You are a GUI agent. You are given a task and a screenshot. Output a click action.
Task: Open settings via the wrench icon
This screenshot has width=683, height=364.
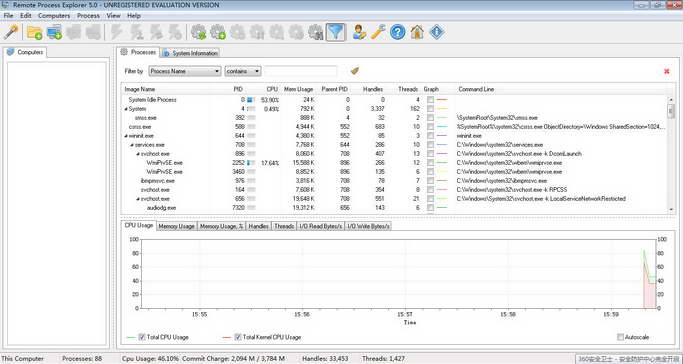[x=378, y=32]
